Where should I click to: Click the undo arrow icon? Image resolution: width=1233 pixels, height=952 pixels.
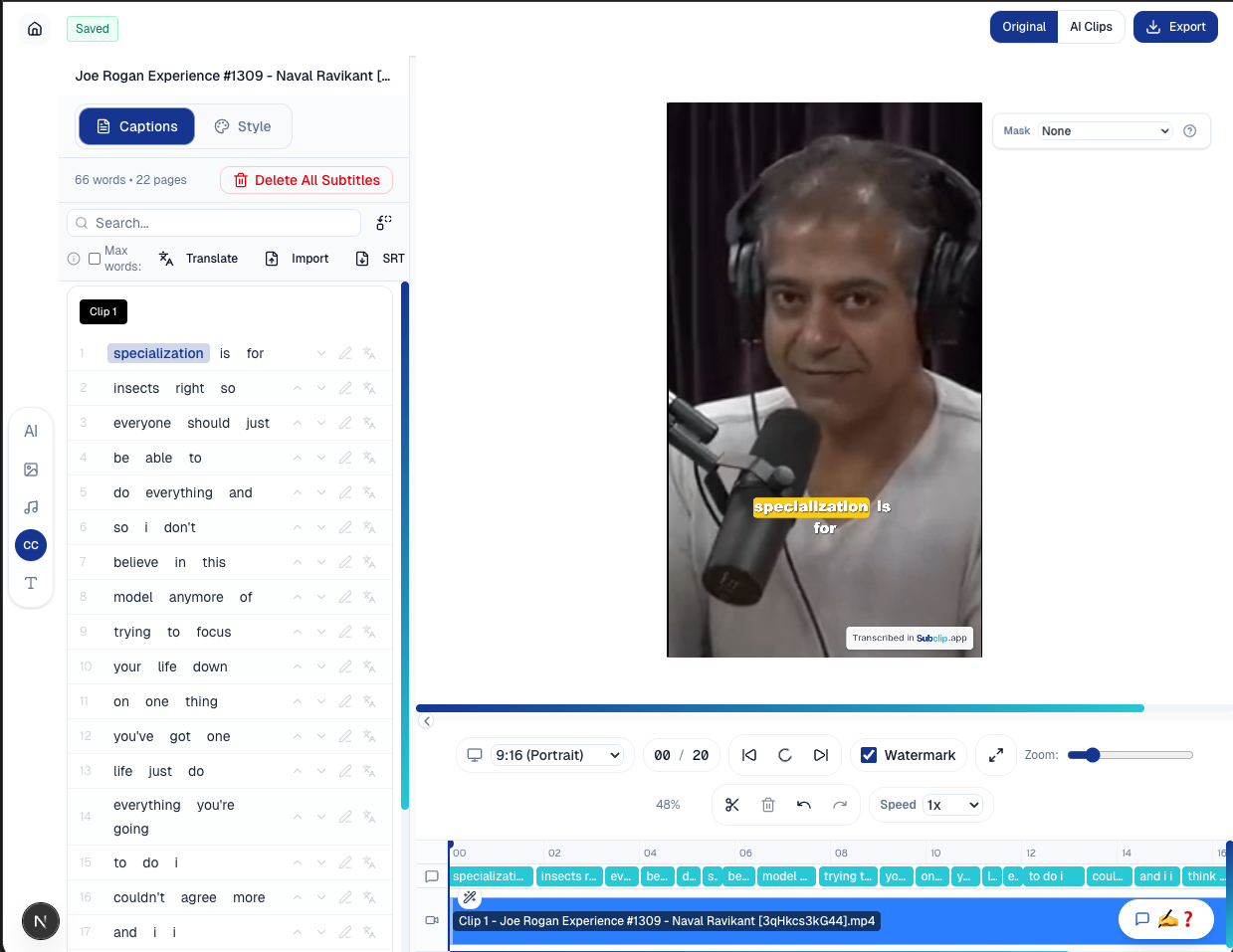tap(804, 805)
